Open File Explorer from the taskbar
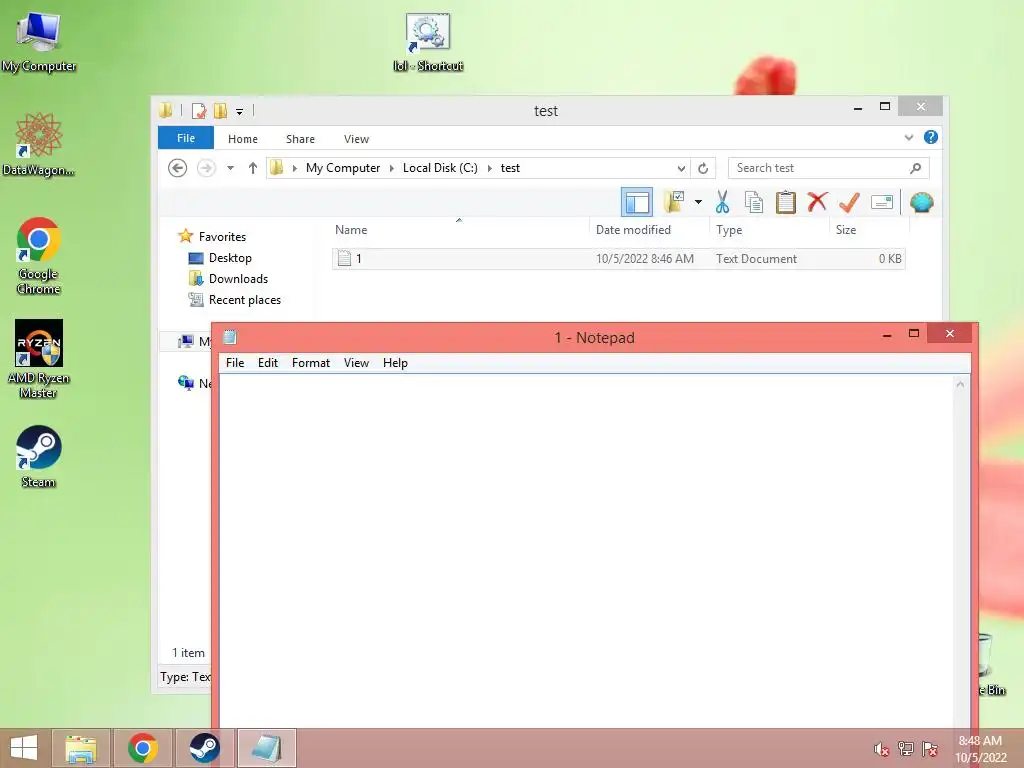Image resolution: width=1024 pixels, height=768 pixels. pos(81,748)
